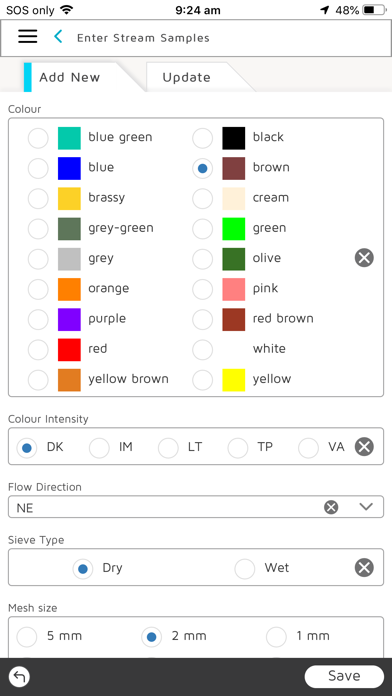392x696 pixels.
Task: Select the olive colour radio button
Action: coord(202,259)
